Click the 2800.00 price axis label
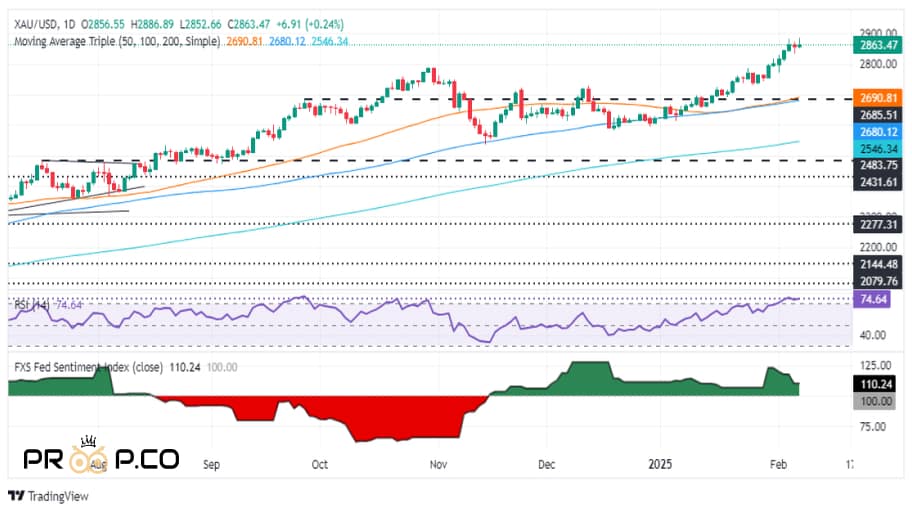The image size is (912, 513). click(878, 64)
